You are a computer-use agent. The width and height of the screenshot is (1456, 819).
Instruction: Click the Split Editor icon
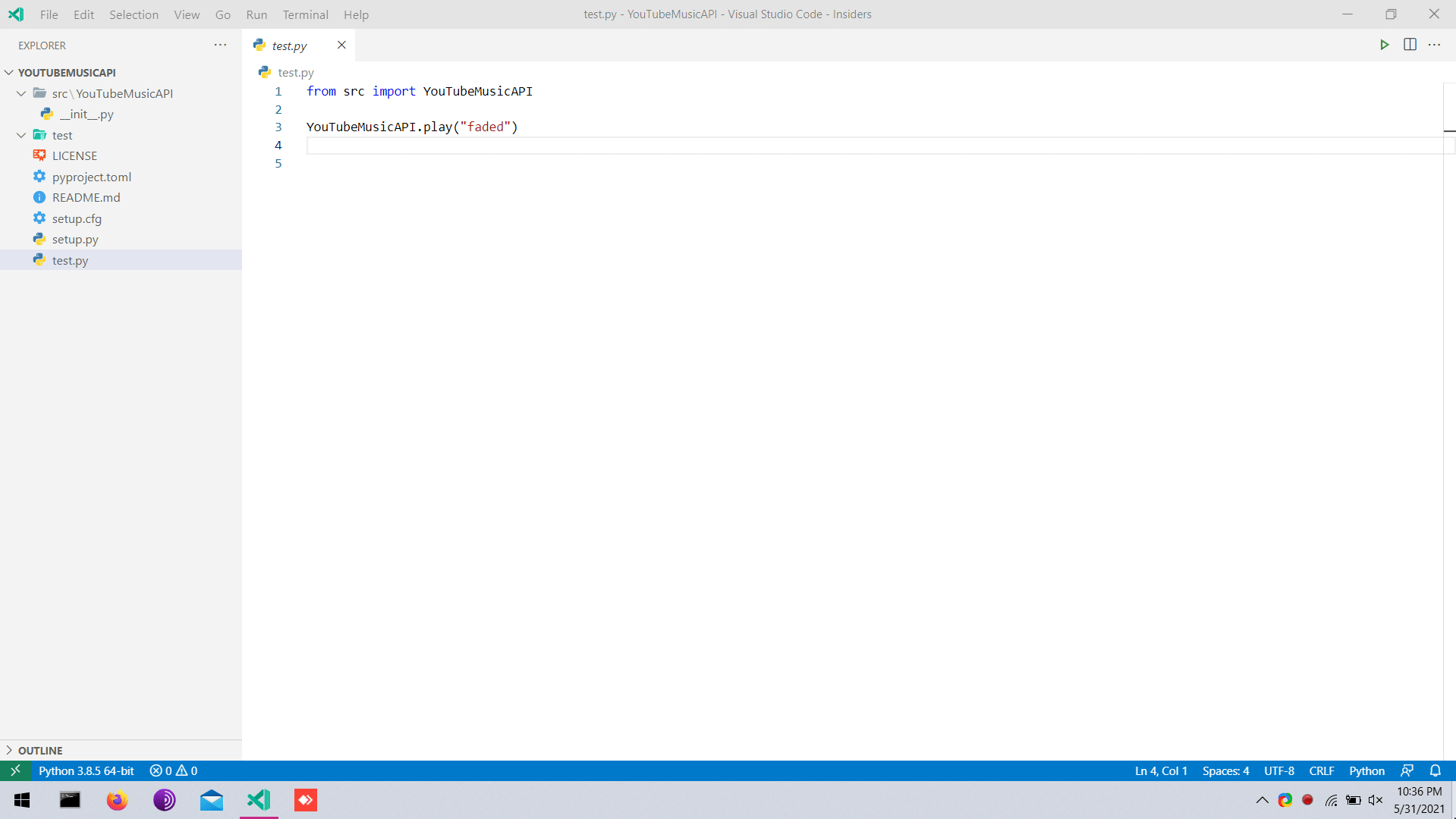[1410, 45]
